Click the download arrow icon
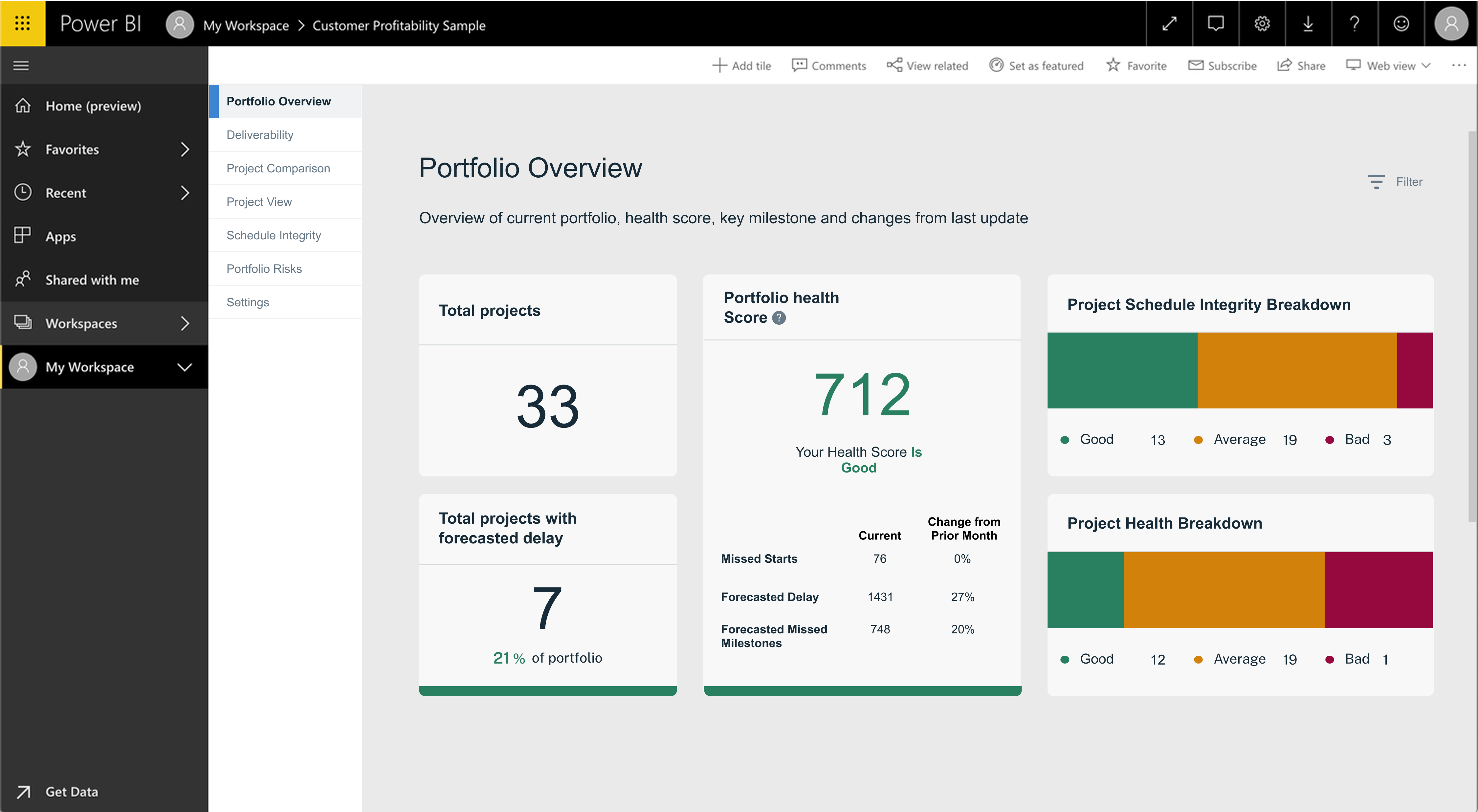 coord(1308,24)
